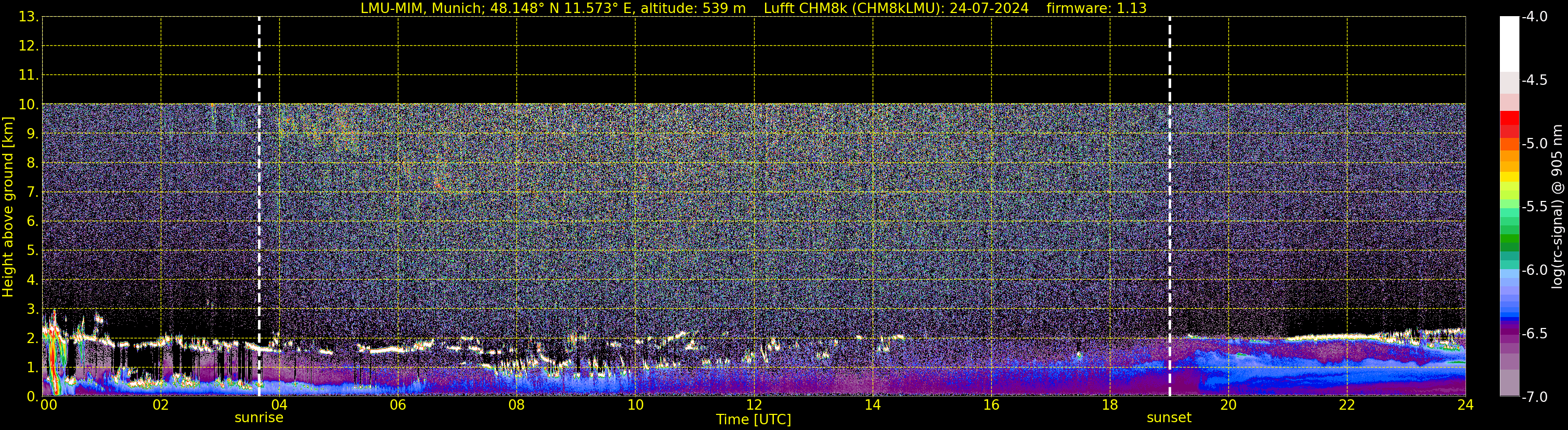Click the "16" time axis tick label

point(992,405)
